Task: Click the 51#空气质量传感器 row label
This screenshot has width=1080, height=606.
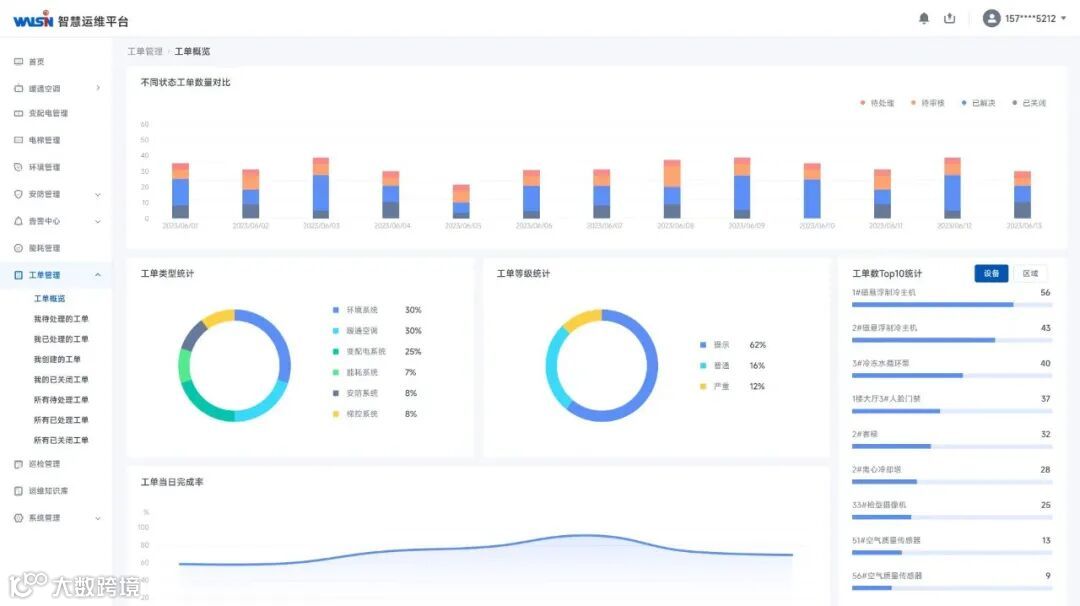Action: (886, 541)
